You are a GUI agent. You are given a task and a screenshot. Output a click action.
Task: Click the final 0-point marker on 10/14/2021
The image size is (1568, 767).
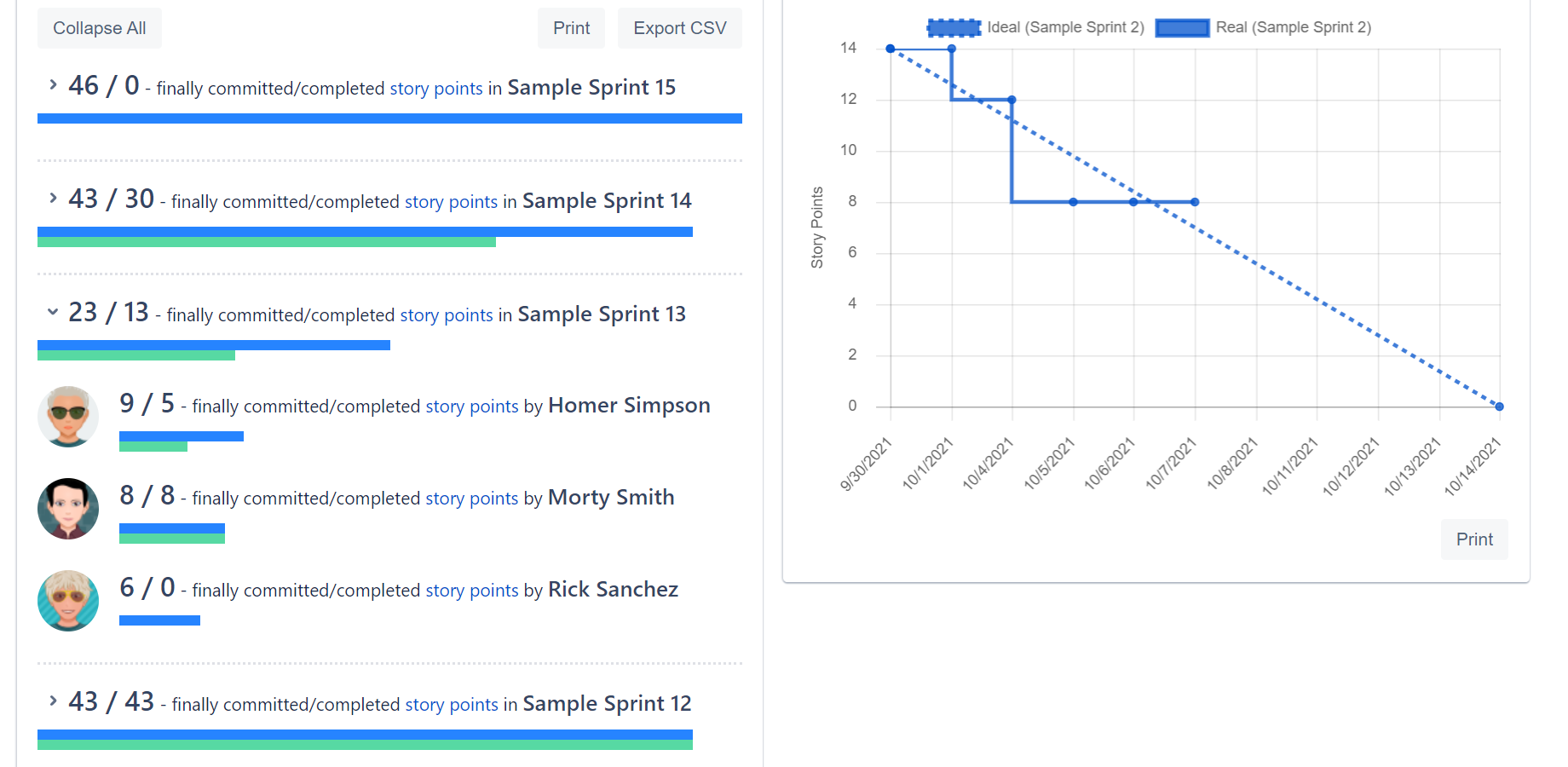[x=1499, y=406]
